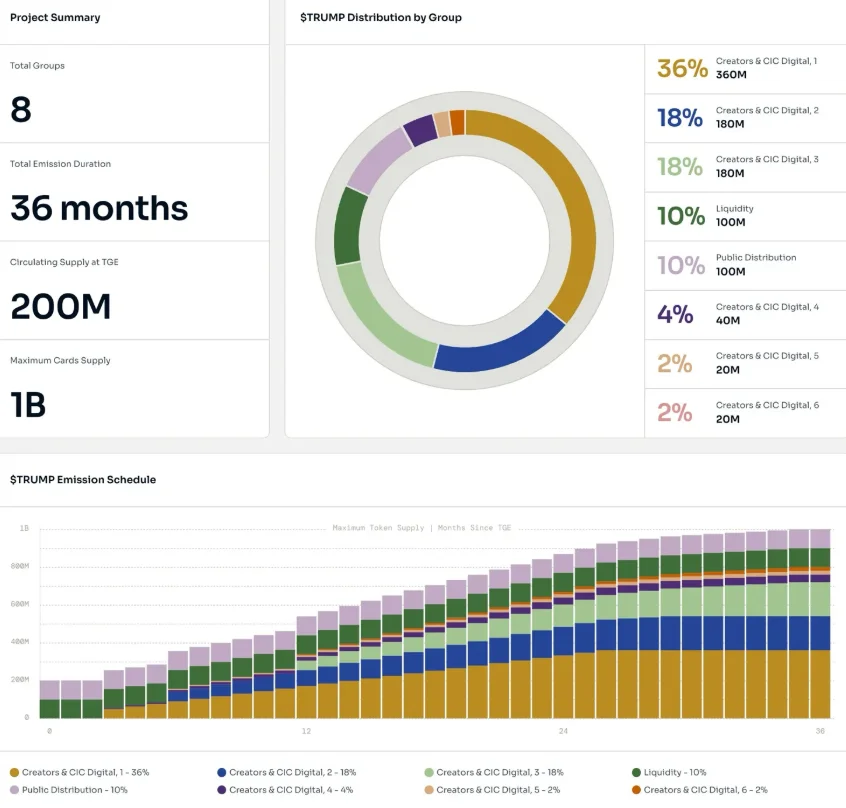Click the lilac "10%" Public Distribution percentage
The image size is (846, 808).
pos(681,265)
